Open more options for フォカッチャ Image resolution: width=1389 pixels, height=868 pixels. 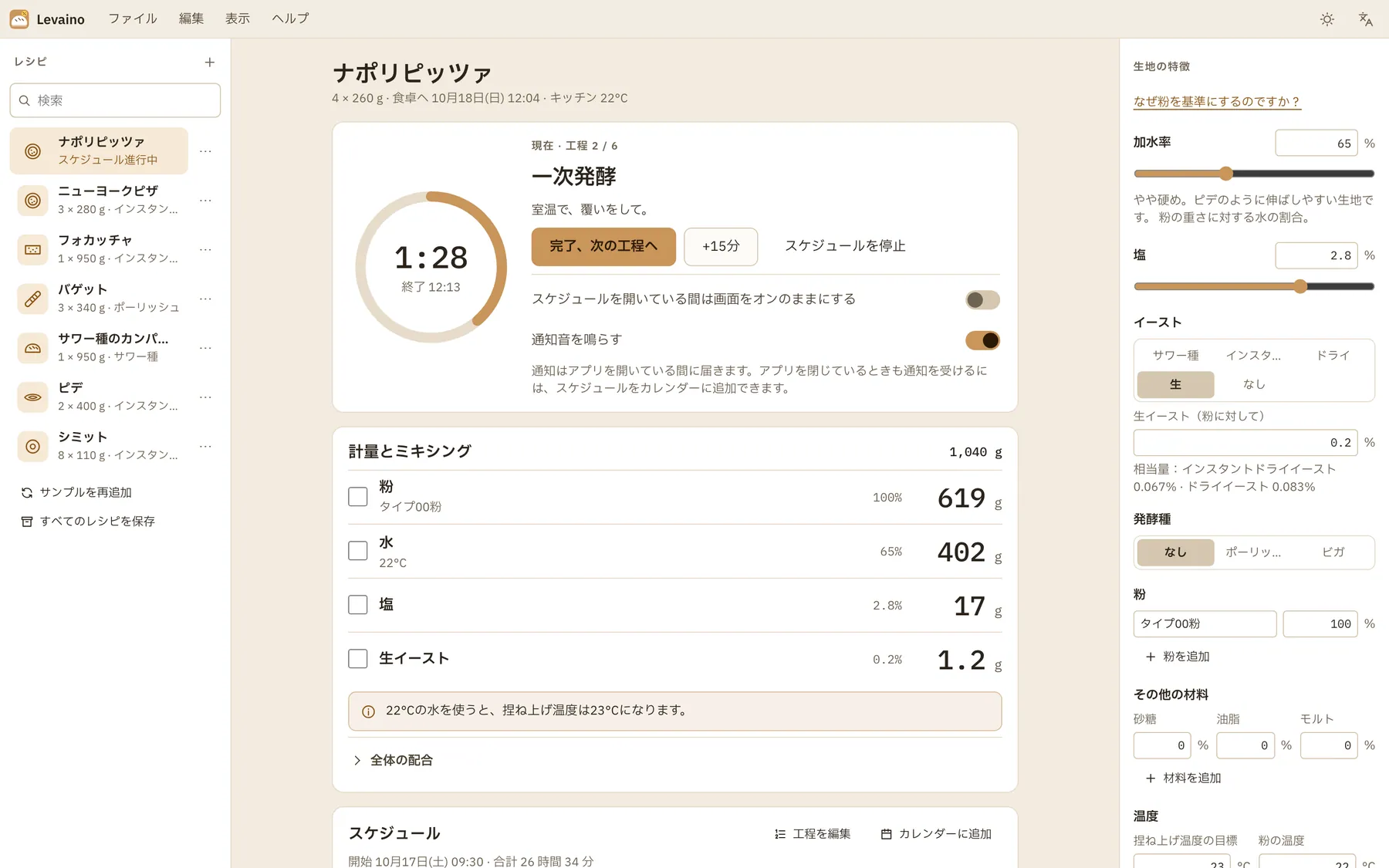click(x=205, y=250)
